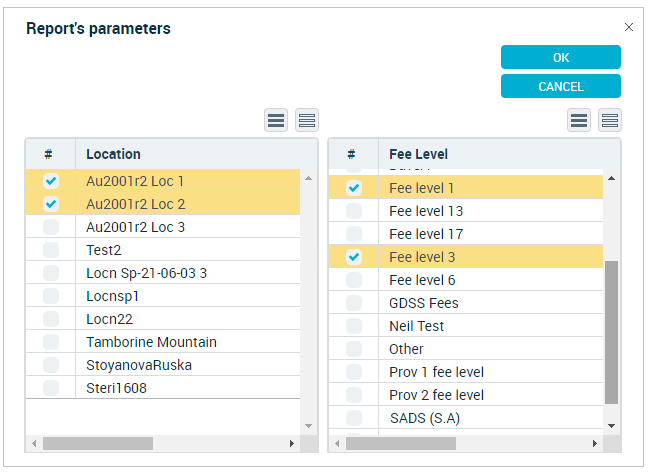Select the Fee level 3 row text
This screenshot has height=474, width=648.
(422, 257)
